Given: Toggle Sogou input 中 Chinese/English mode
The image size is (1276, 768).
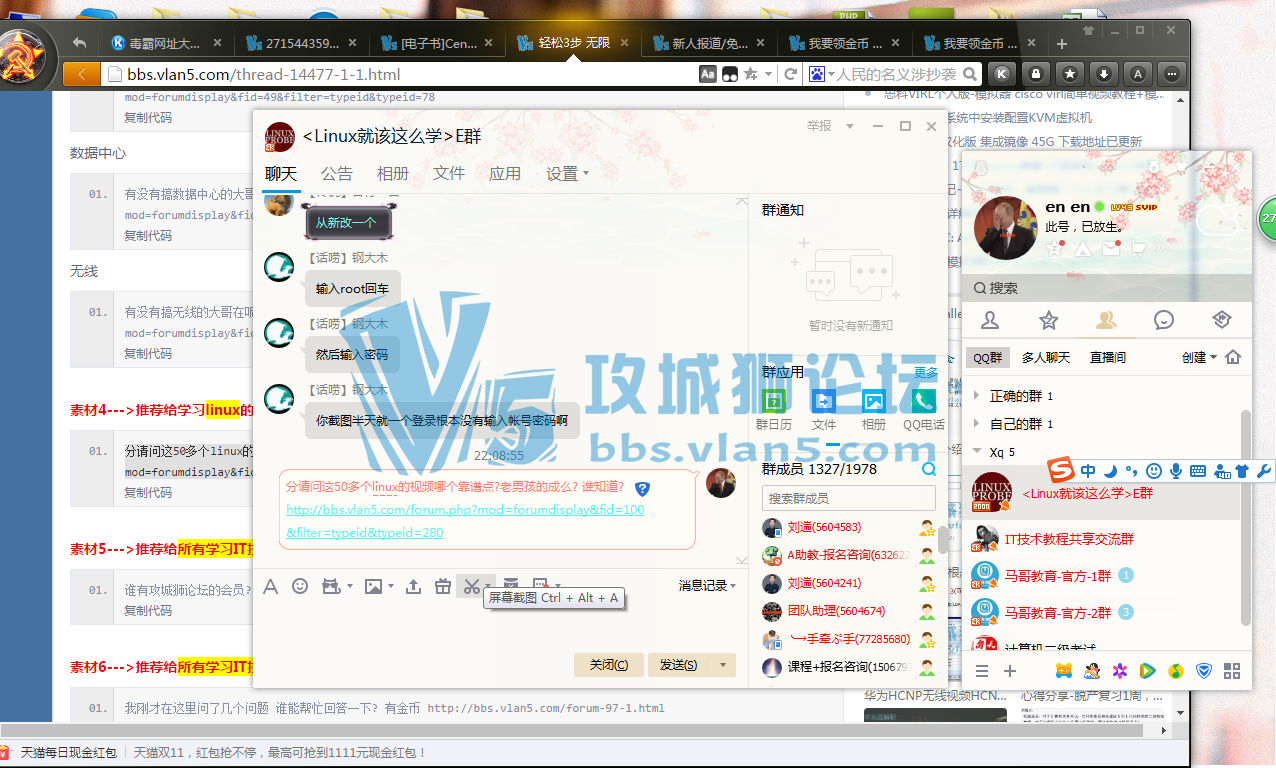Looking at the screenshot, I should pos(1088,470).
